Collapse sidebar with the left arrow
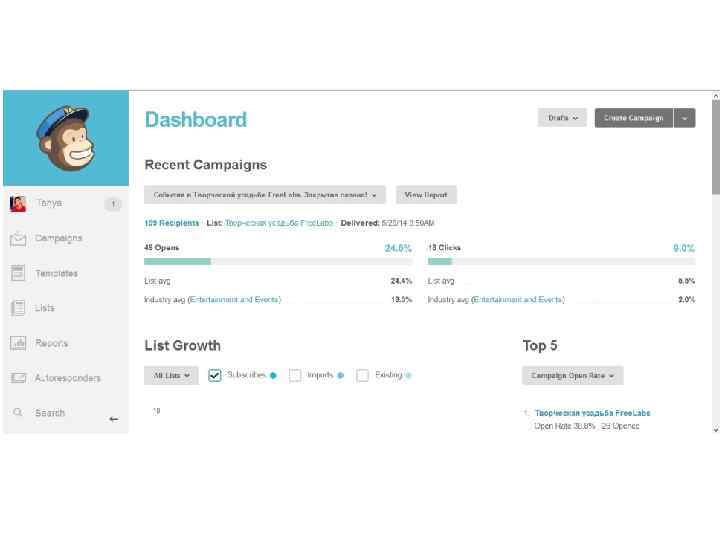This screenshot has width=720, height=540. pyautogui.click(x=113, y=419)
